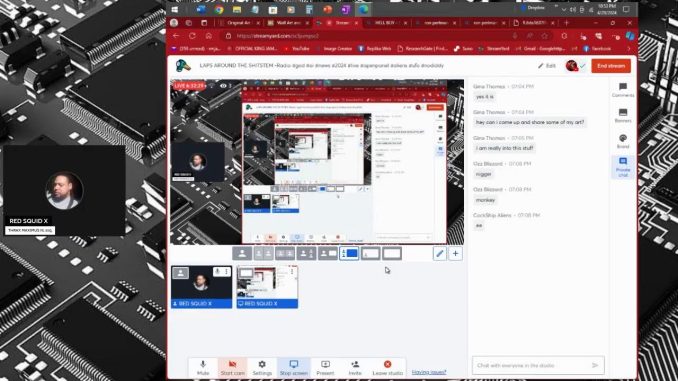Image resolution: width=678 pixels, height=381 pixels.
Task: Toggle the Stop screen share button
Action: 294,368
